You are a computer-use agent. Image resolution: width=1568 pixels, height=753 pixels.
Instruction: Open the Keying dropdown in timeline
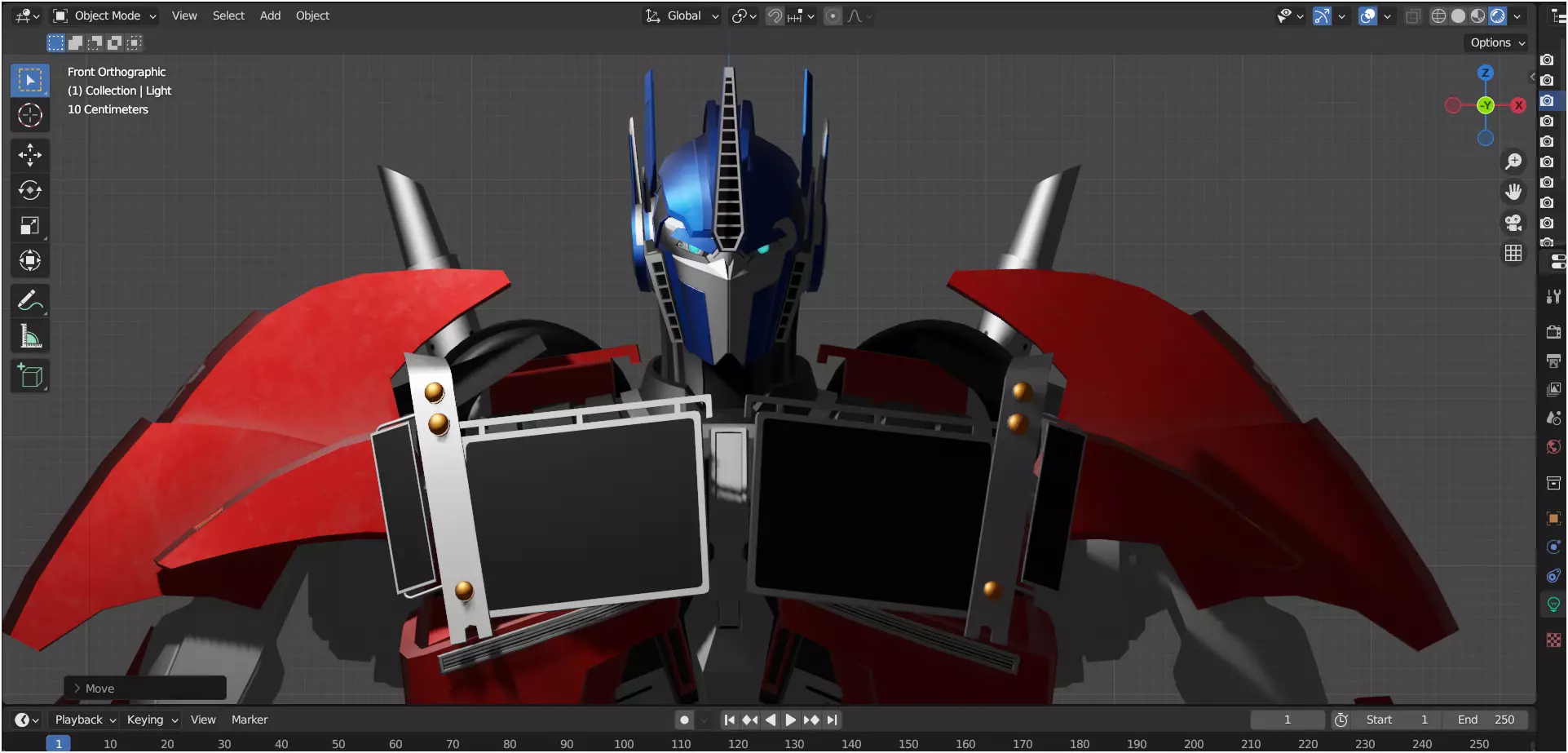click(152, 720)
